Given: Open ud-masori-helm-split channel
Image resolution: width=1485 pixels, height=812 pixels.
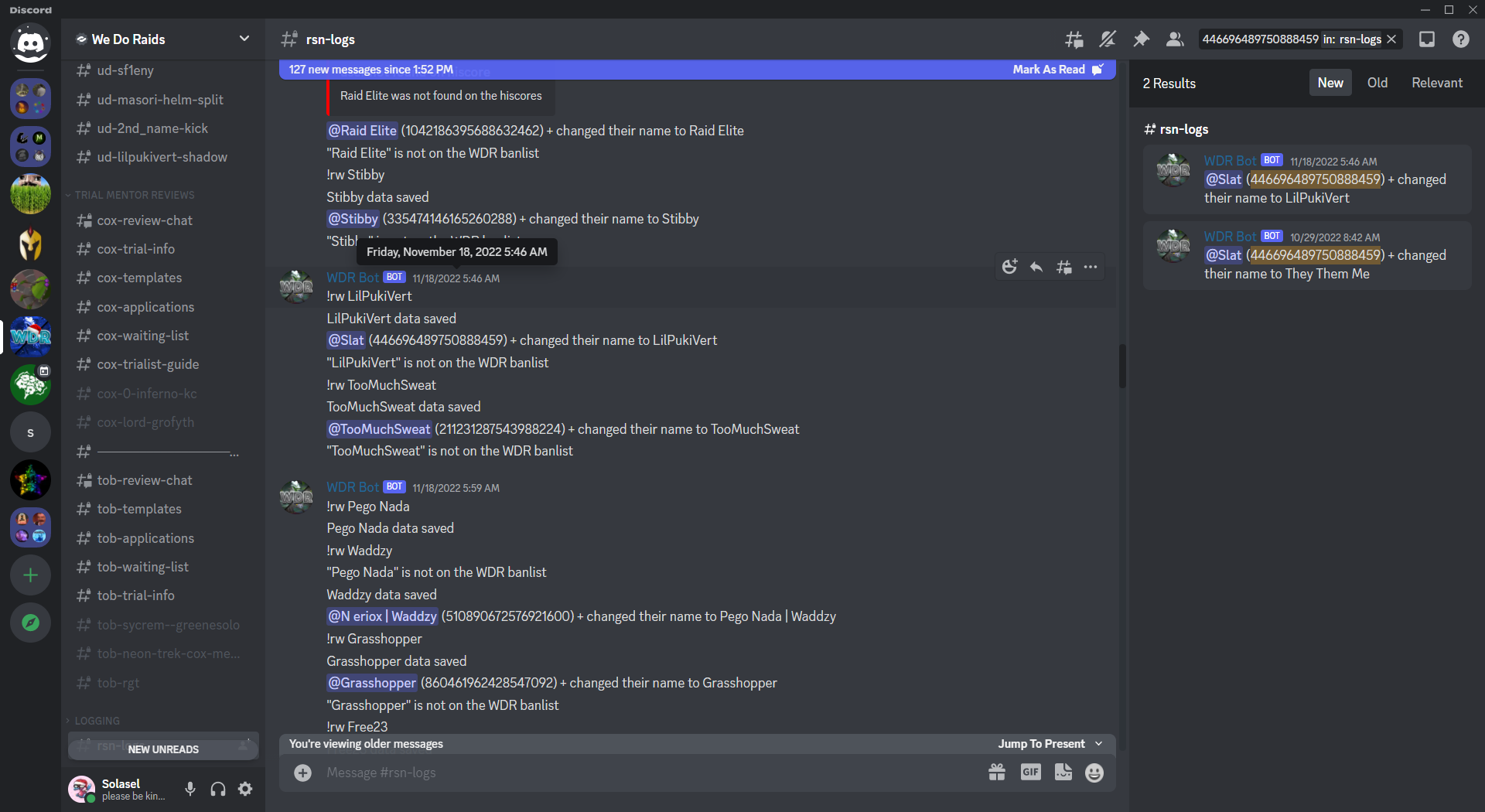Looking at the screenshot, I should tap(163, 100).
